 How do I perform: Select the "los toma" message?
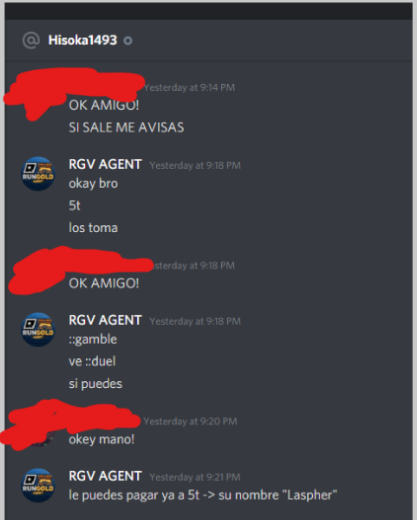[93, 228]
